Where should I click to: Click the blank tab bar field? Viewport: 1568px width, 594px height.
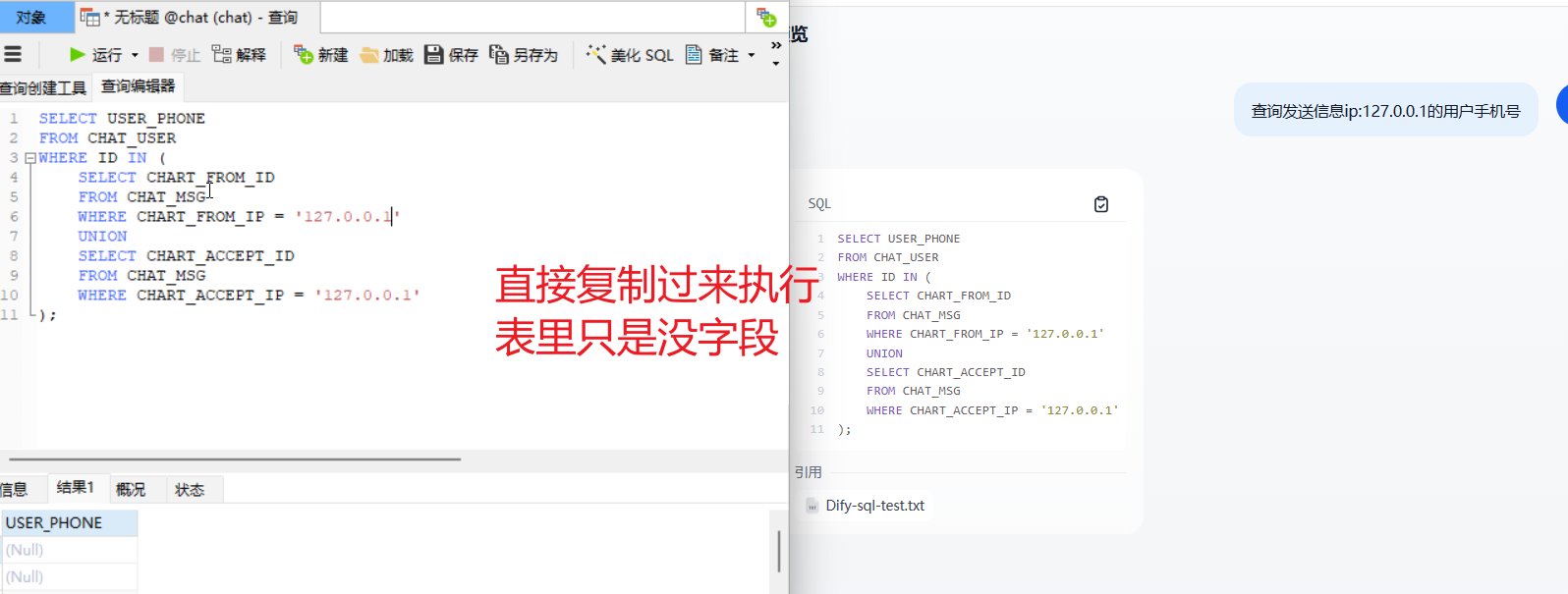pos(532,17)
